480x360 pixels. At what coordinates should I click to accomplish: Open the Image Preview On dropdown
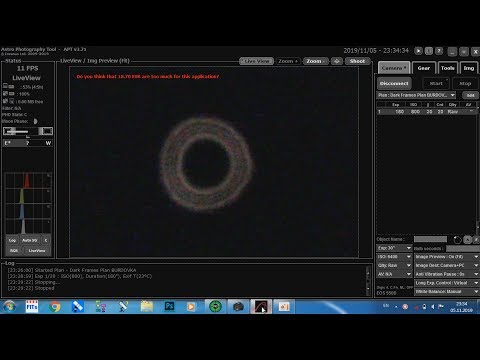pyautogui.click(x=447, y=257)
